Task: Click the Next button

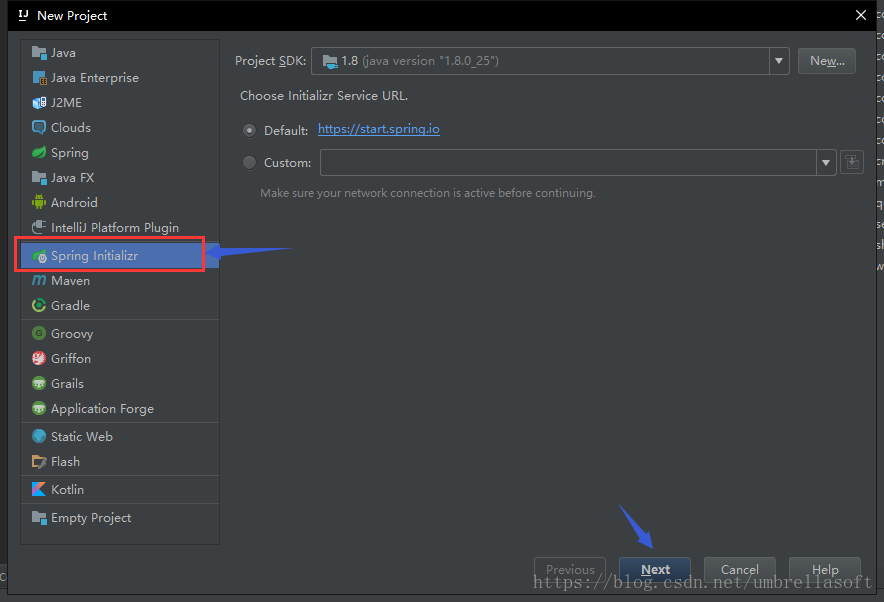Action: [x=655, y=569]
